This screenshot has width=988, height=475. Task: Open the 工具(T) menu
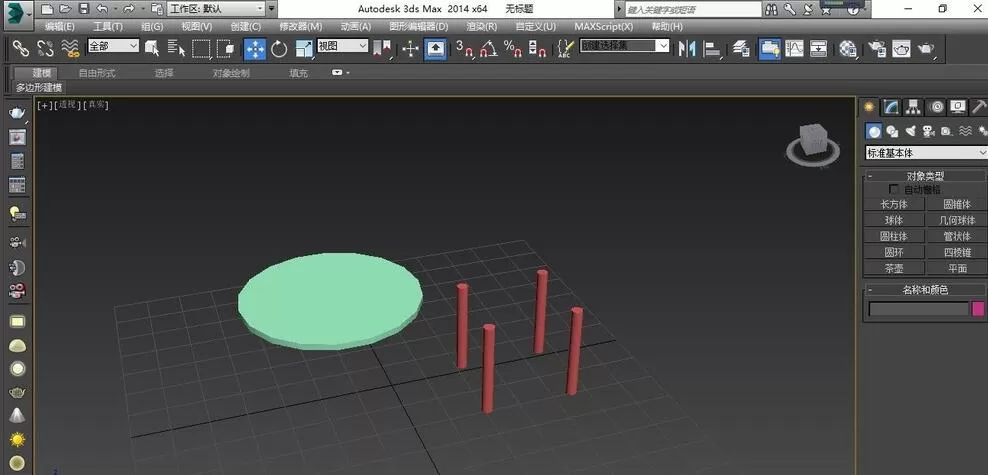point(108,26)
